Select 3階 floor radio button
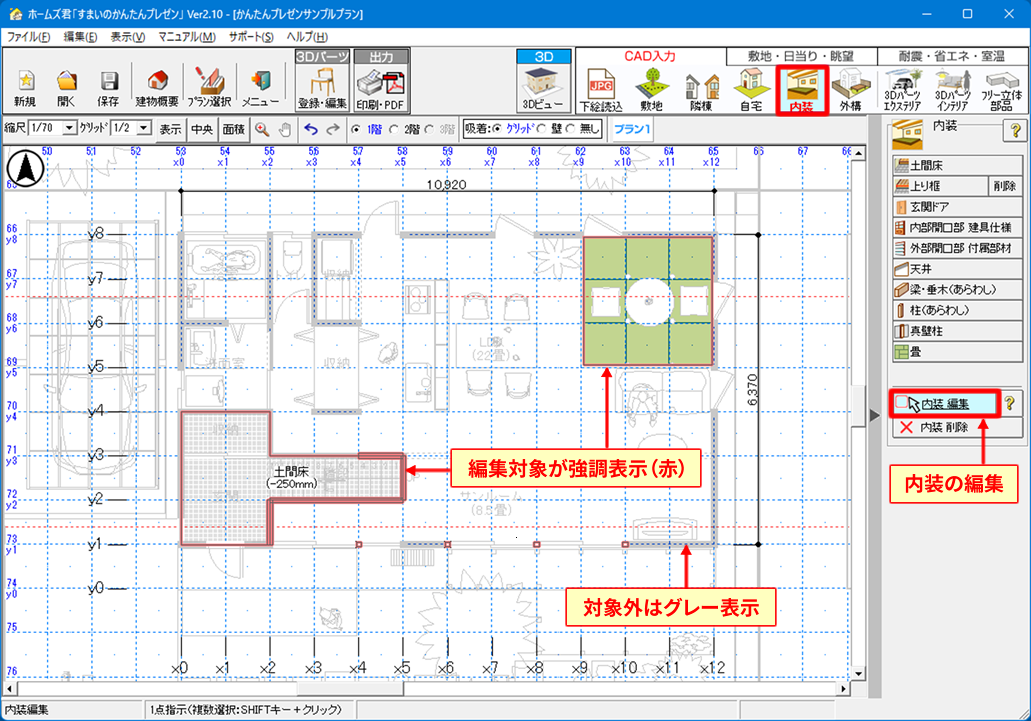This screenshot has width=1031, height=721. click(429, 129)
